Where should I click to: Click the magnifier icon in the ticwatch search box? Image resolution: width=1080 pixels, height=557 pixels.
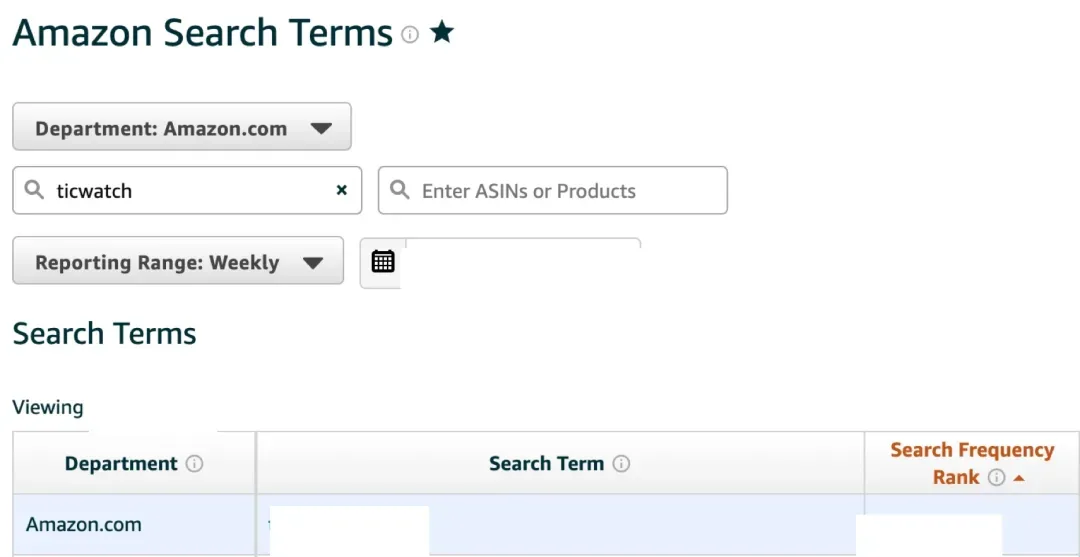click(x=34, y=189)
